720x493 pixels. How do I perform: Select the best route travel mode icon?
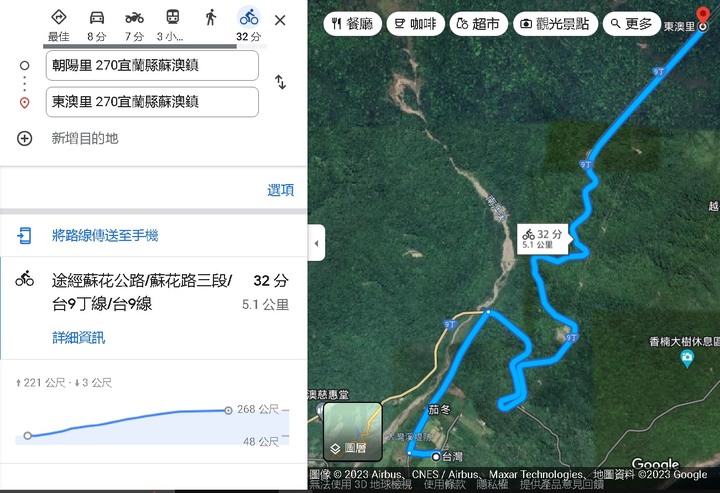click(59, 17)
